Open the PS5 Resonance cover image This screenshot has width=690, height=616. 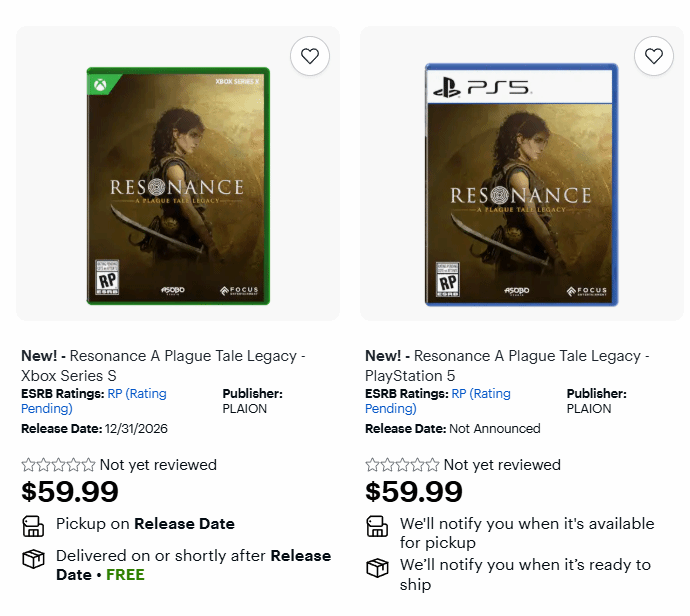click(x=522, y=186)
